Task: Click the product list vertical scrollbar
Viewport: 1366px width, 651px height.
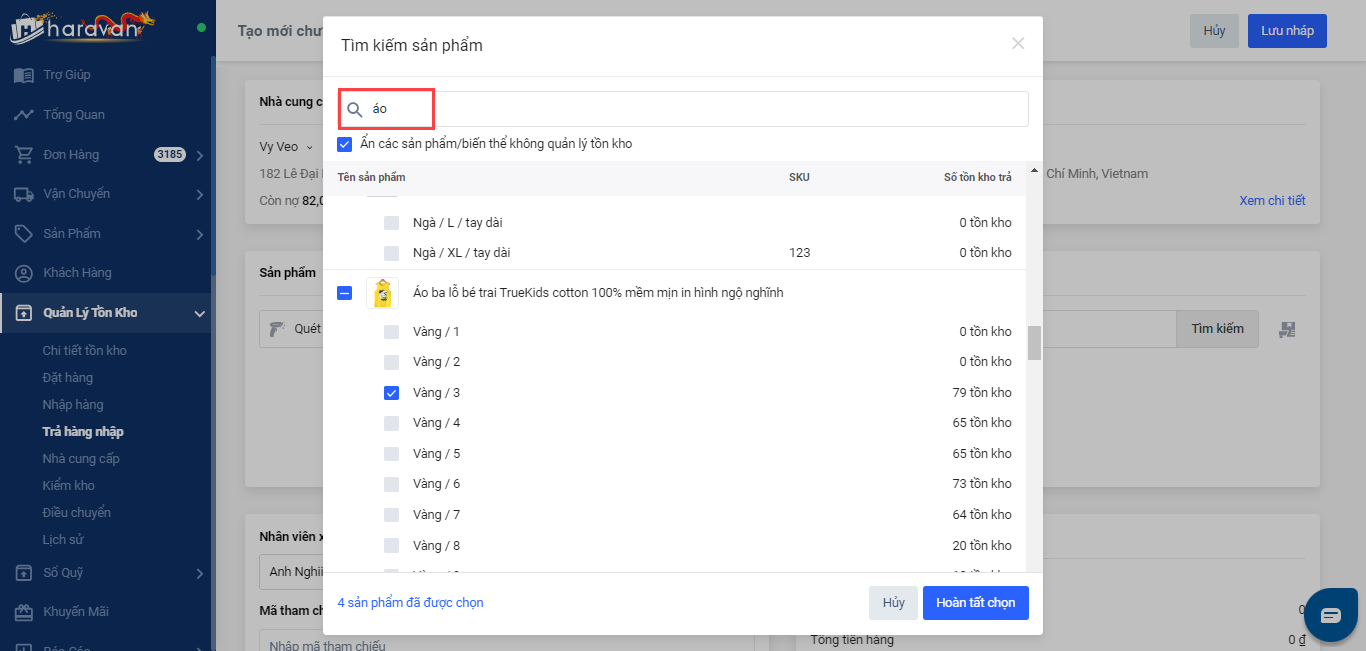Action: click(1034, 343)
